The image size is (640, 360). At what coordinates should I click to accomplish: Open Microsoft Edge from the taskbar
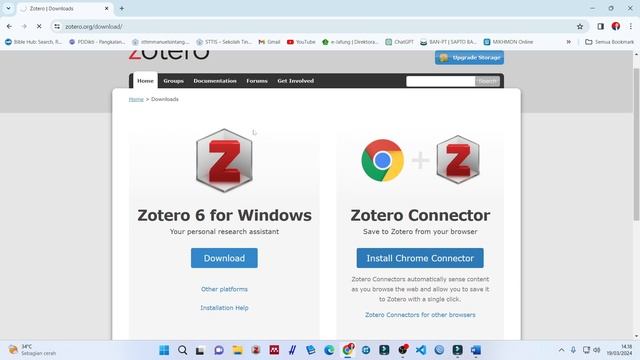329,350
